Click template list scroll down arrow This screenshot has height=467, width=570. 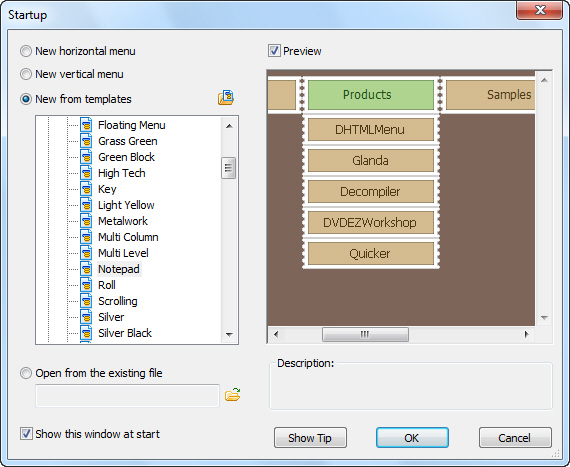229,334
